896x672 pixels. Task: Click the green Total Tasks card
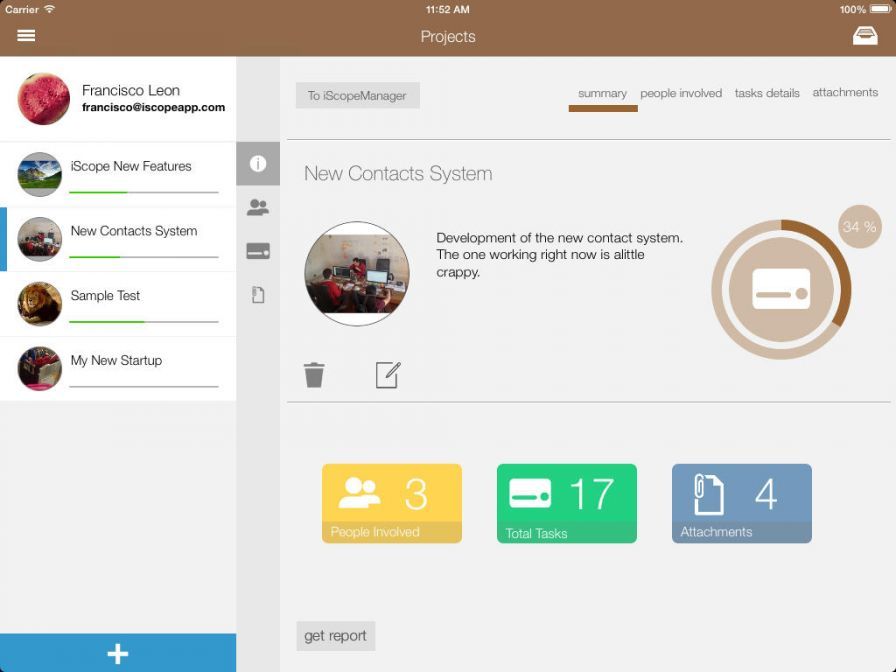[566, 503]
